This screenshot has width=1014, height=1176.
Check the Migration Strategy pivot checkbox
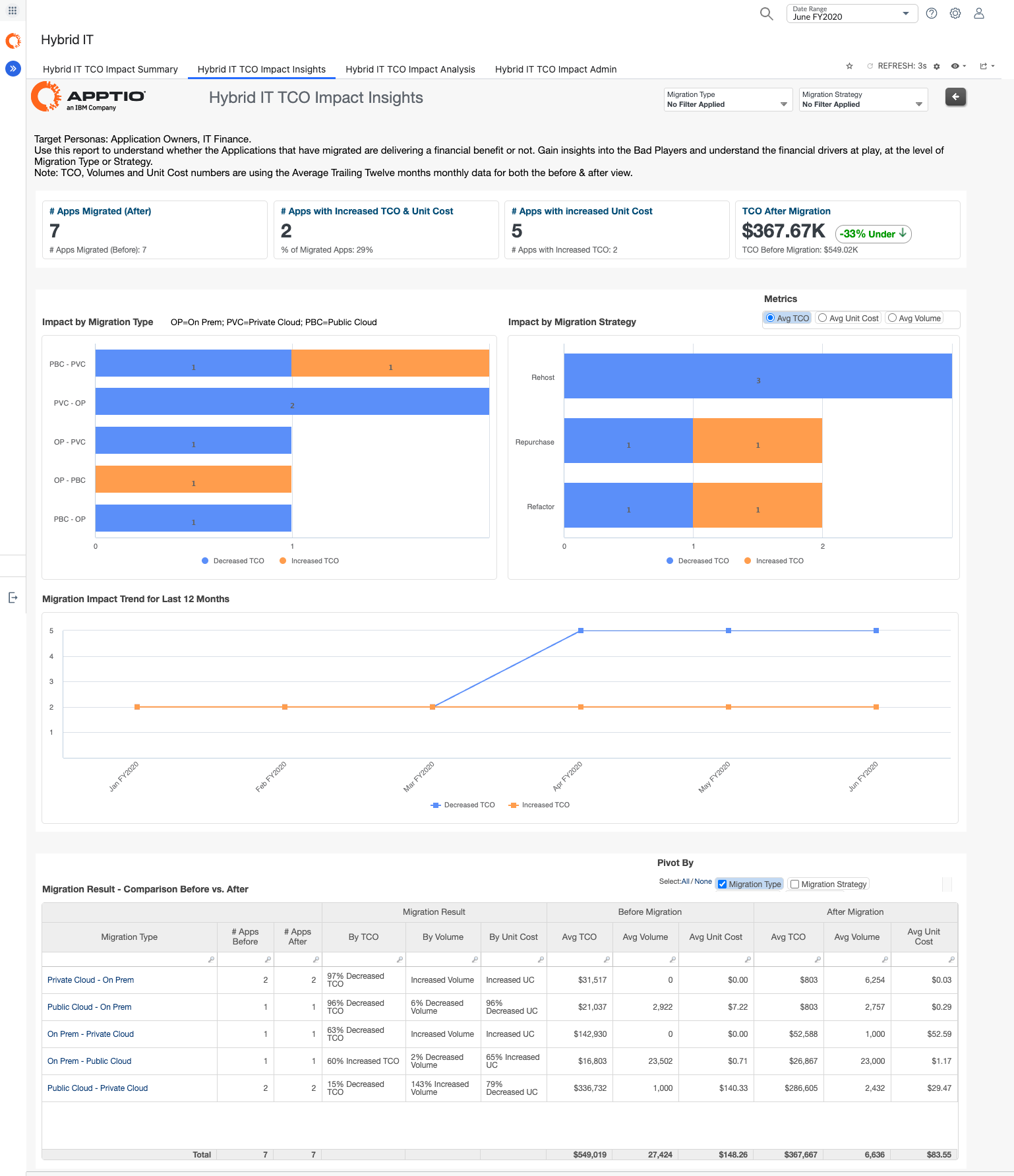pos(794,884)
